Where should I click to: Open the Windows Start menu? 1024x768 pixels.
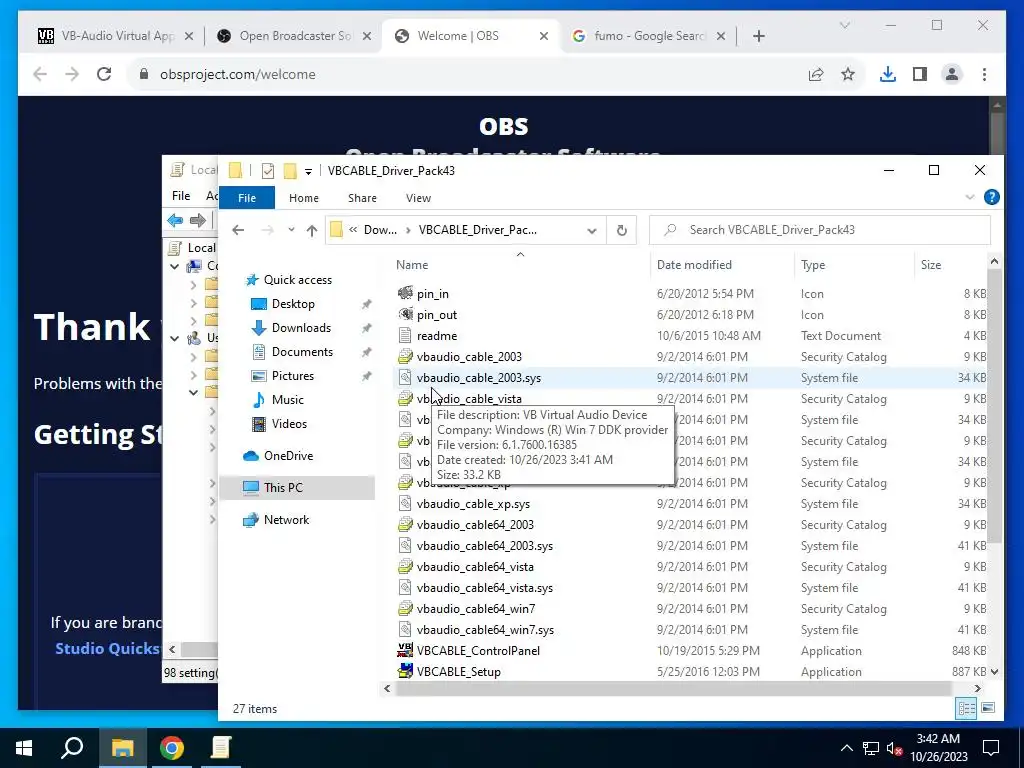coord(24,748)
